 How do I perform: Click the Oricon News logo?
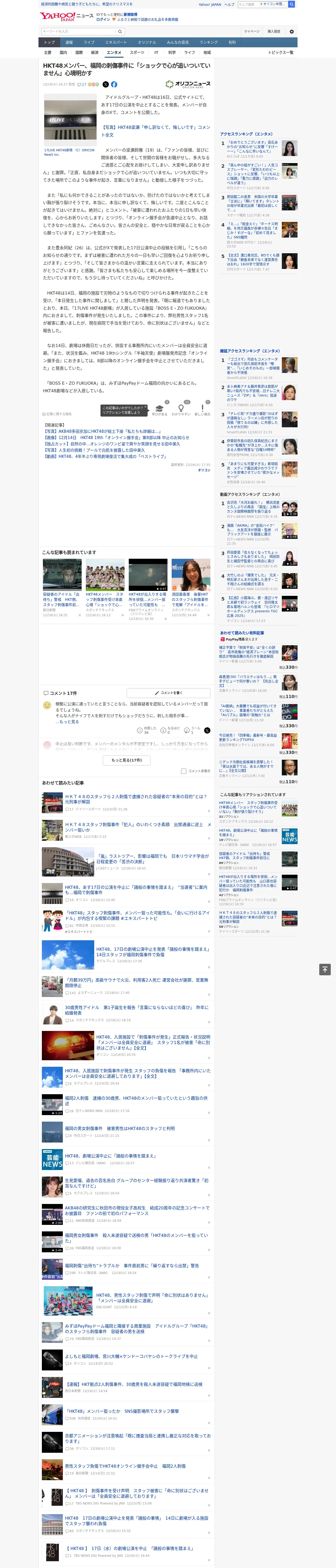[x=188, y=85]
